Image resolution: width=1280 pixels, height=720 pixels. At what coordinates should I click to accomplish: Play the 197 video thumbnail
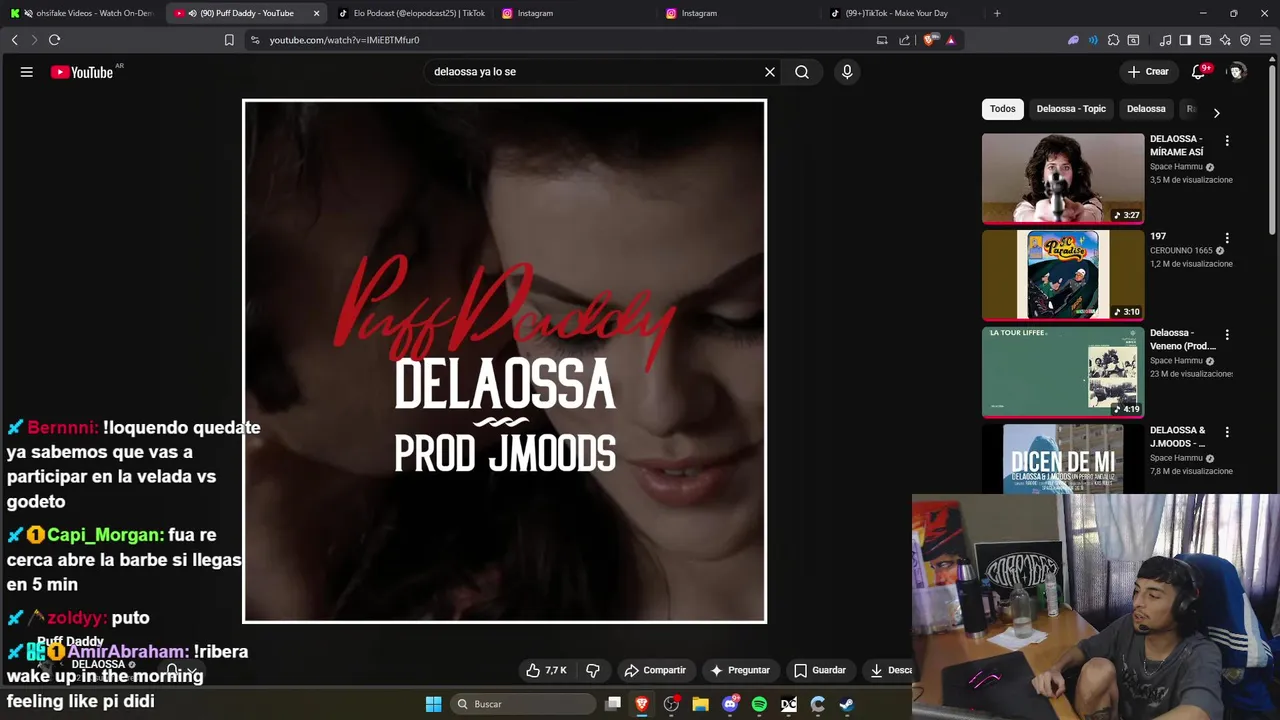tap(1063, 275)
